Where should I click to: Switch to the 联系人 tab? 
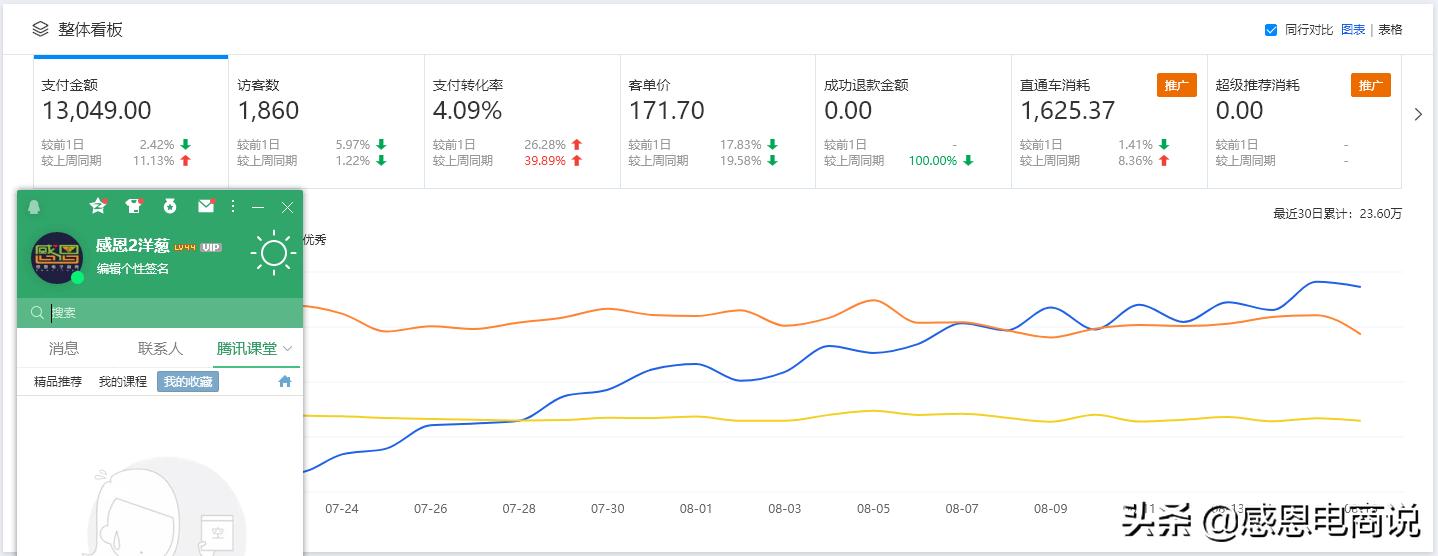point(160,349)
